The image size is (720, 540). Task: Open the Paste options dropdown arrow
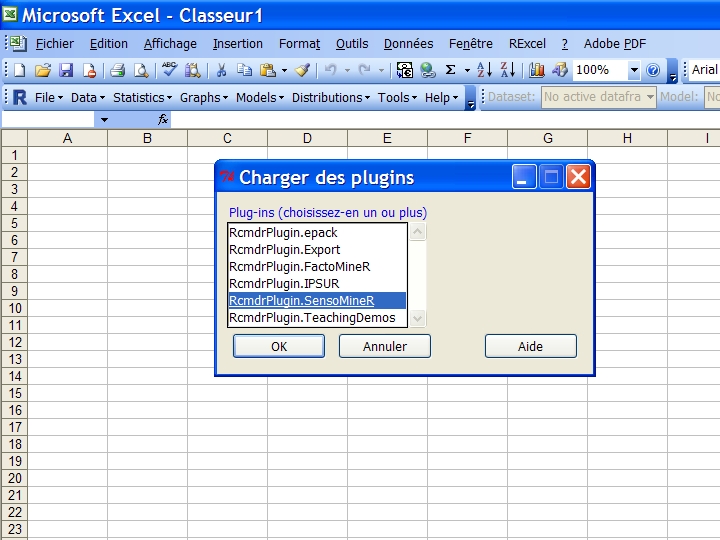[x=284, y=70]
